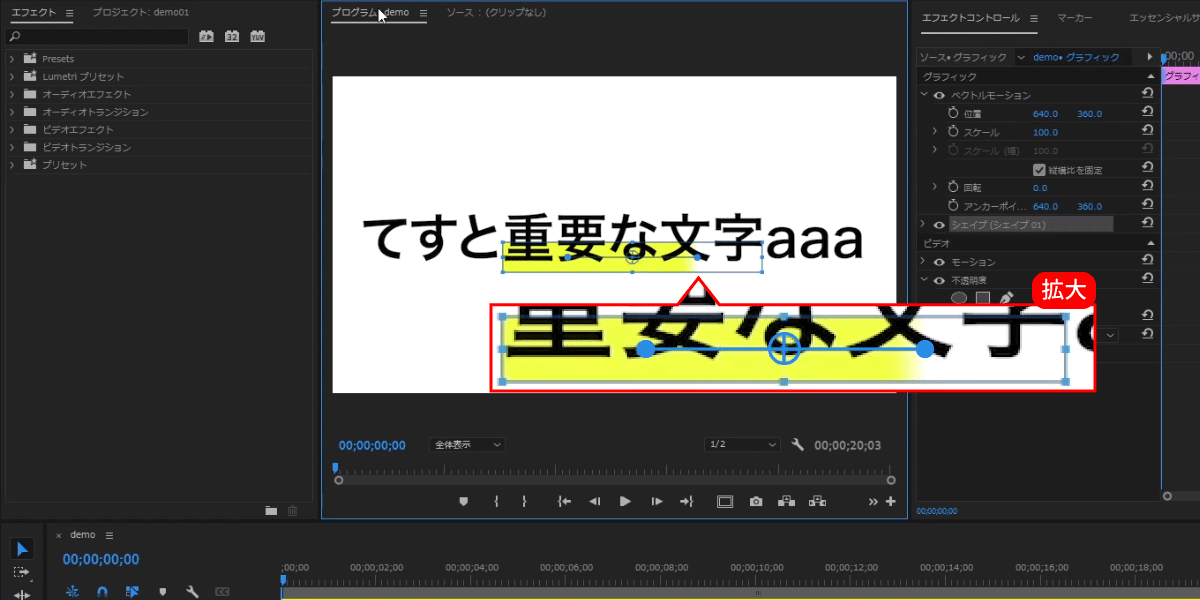Toggle animation stopwatch for 位置

(954, 113)
